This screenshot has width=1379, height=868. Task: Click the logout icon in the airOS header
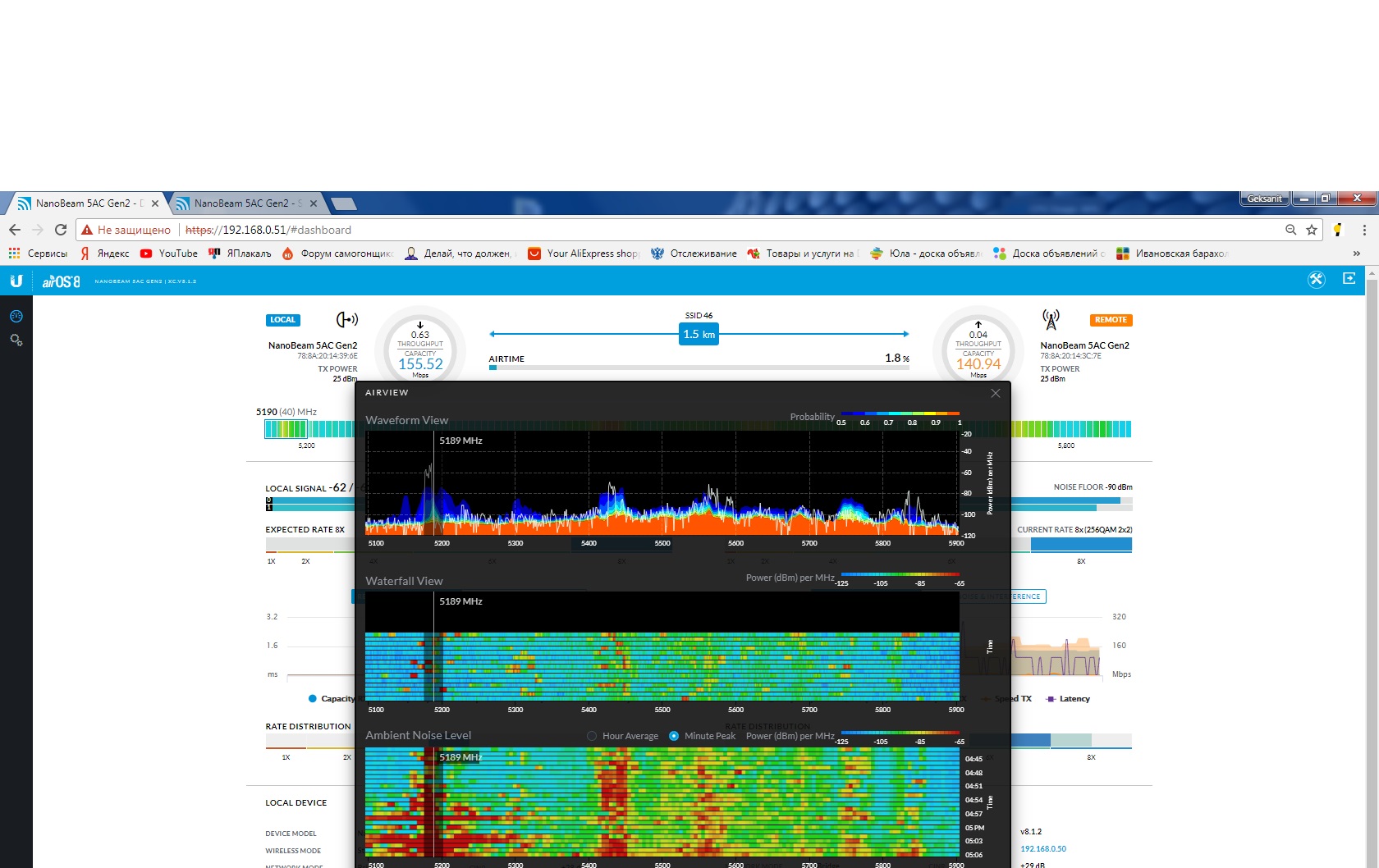1349,279
